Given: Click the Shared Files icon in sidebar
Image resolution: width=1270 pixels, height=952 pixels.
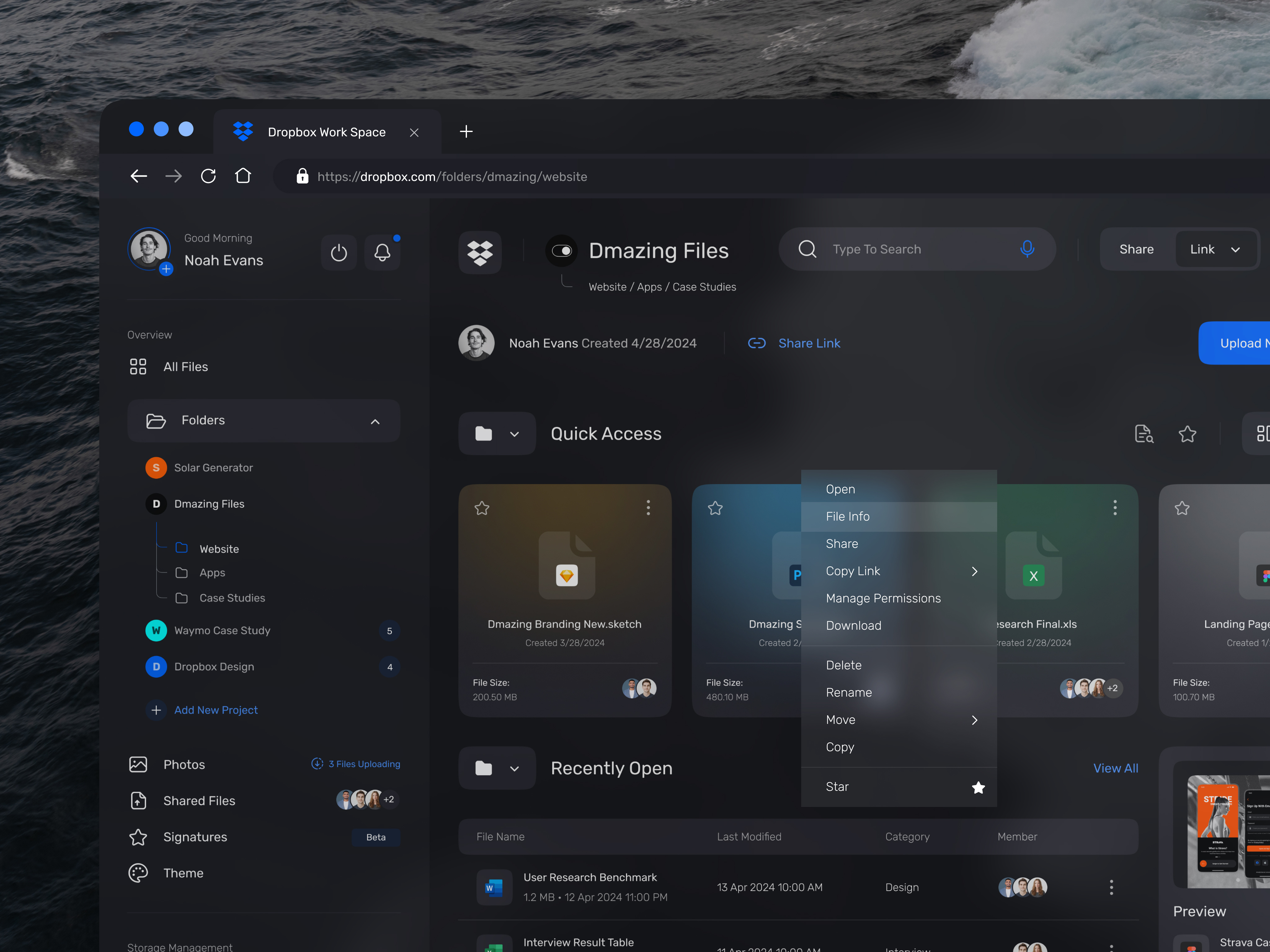Looking at the screenshot, I should click(x=138, y=800).
